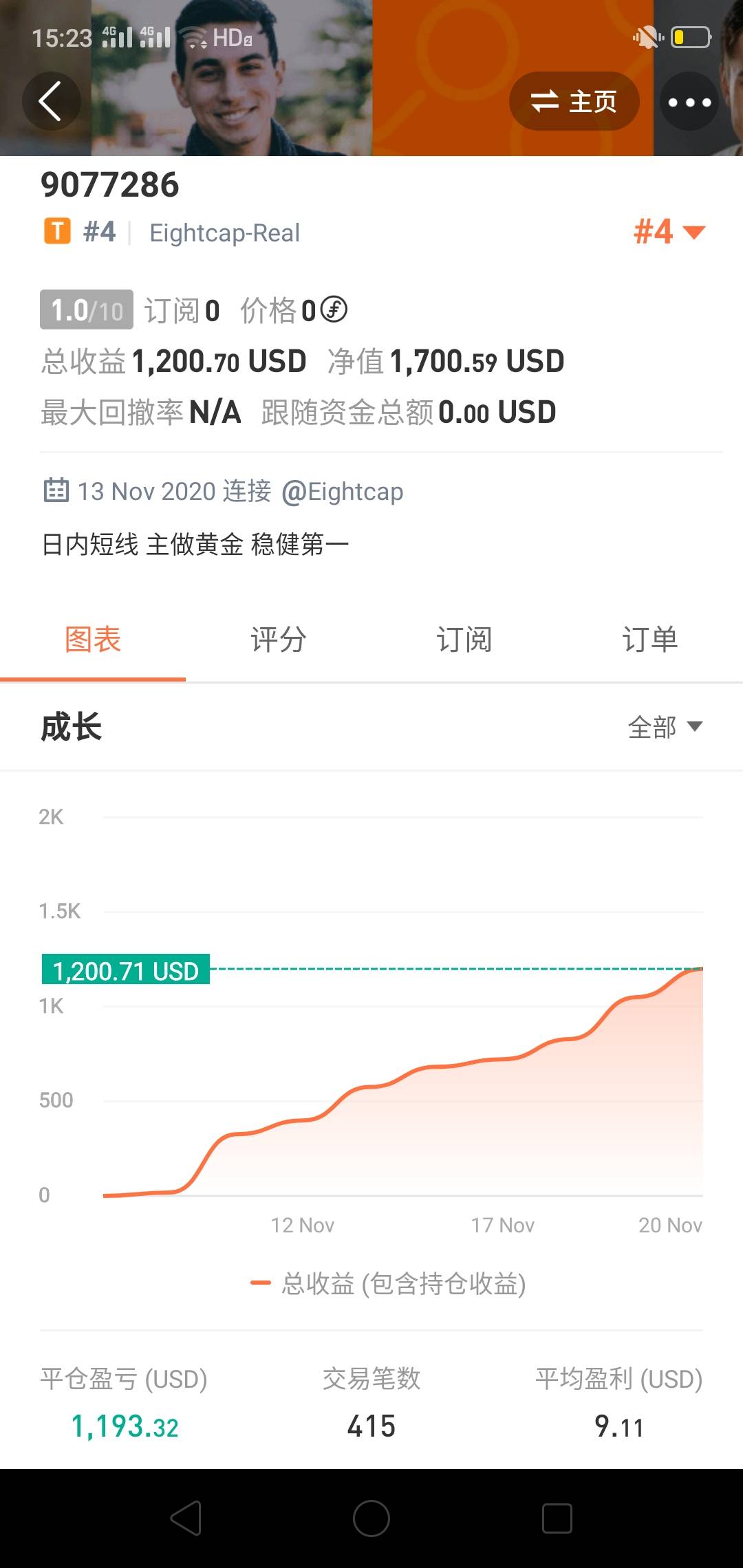Tap the currency coin icon beside 价格
This screenshot has width=743, height=1568.
point(334,309)
